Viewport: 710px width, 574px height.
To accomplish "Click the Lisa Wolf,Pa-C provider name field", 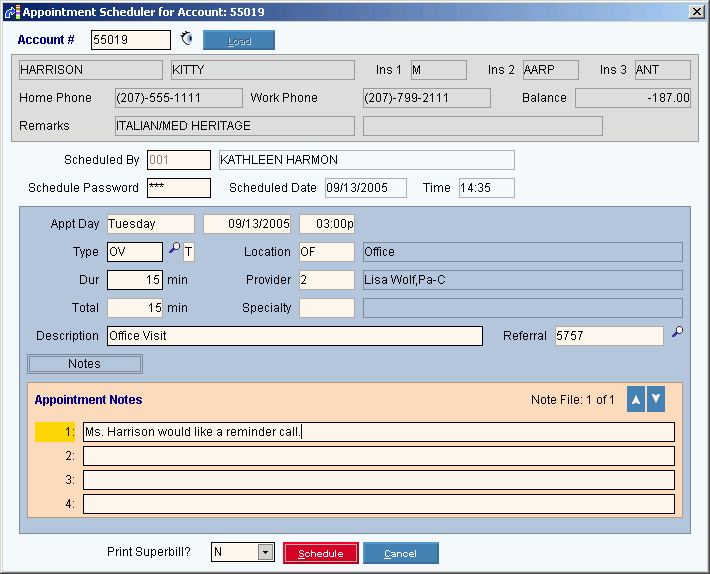I will 523,280.
